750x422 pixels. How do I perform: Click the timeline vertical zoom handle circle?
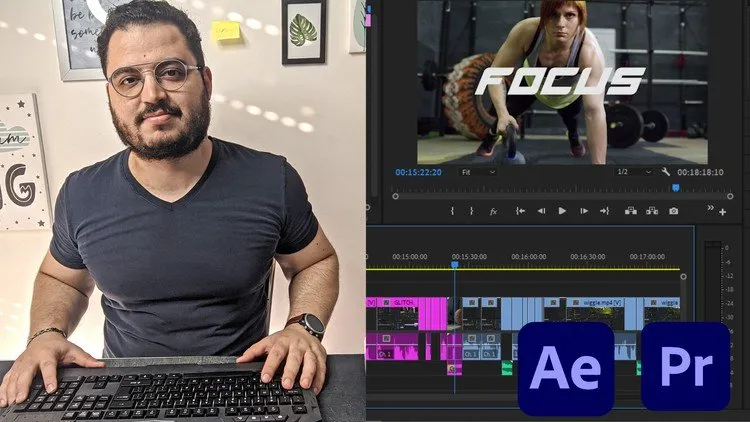(683, 276)
